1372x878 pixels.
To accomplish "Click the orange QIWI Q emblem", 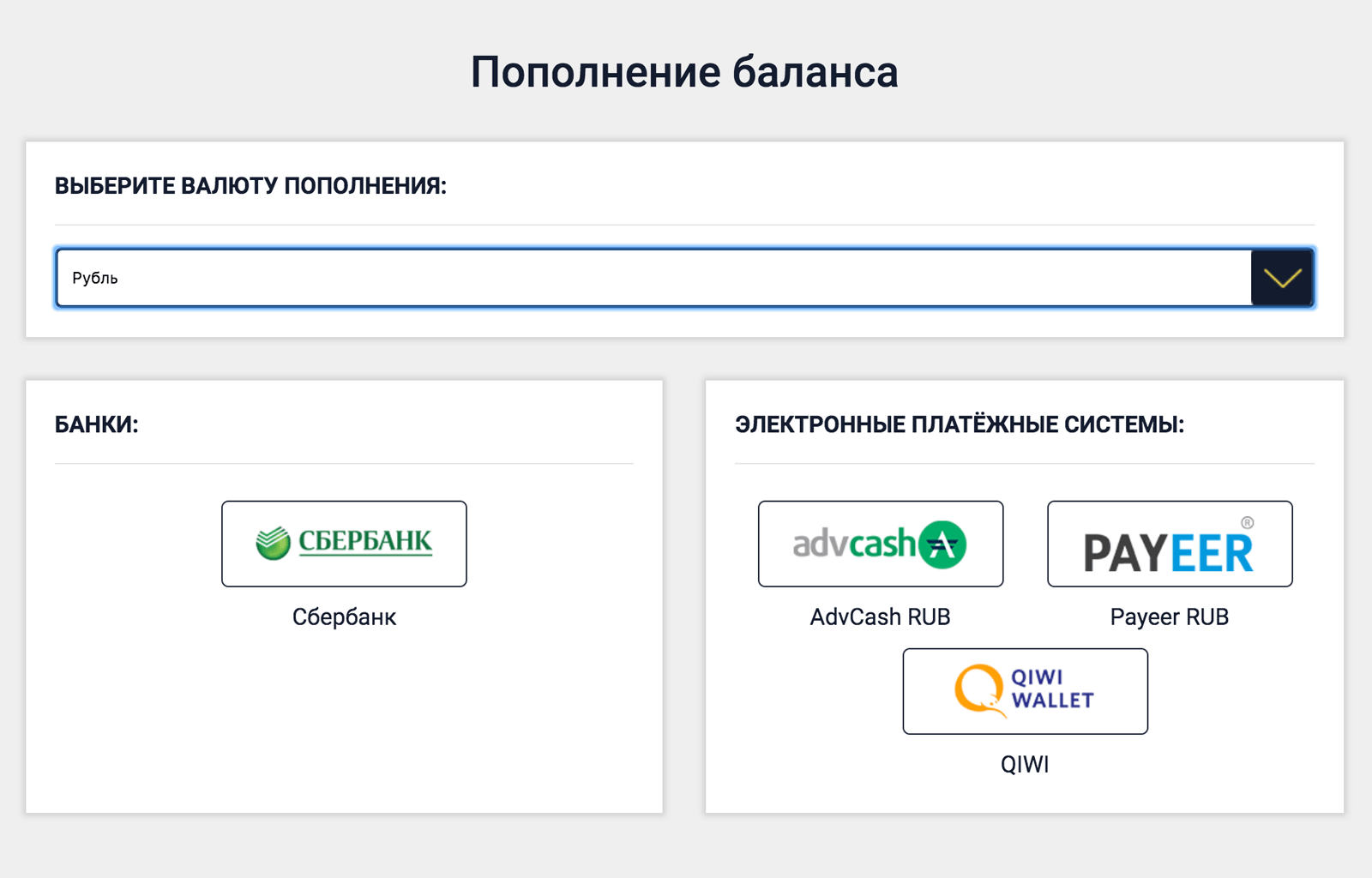I will click(980, 690).
